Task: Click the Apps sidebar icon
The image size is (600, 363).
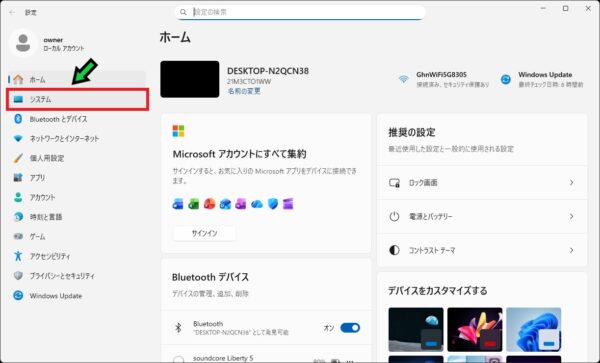Action: pos(18,177)
